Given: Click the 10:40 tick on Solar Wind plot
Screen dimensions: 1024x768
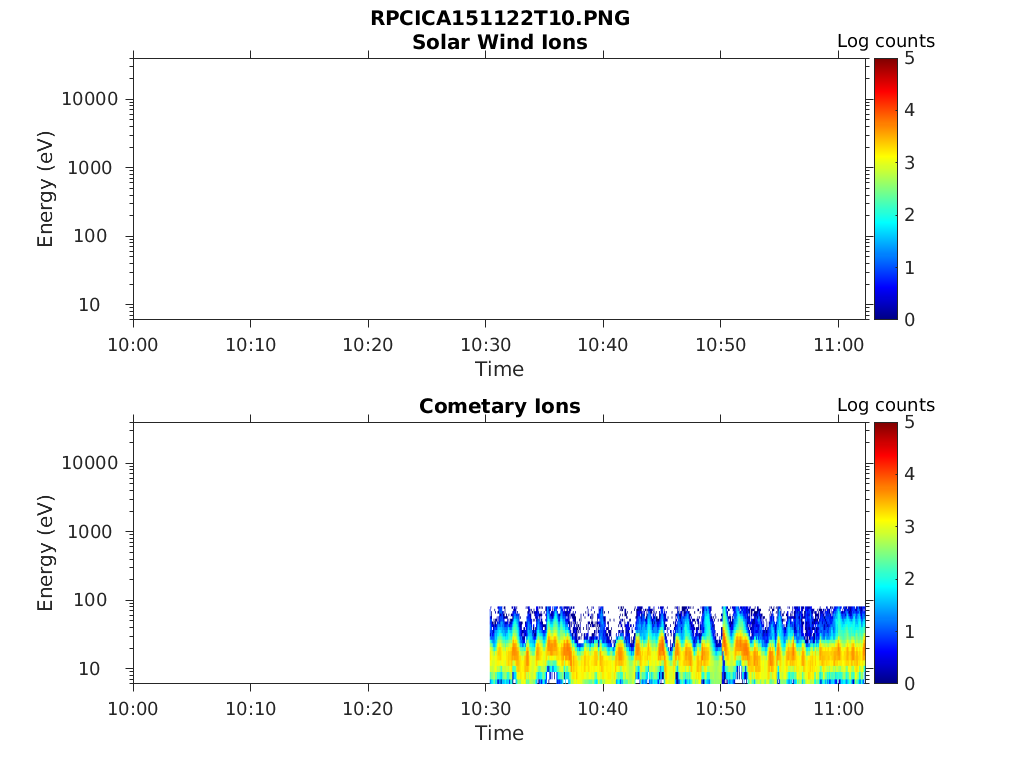Looking at the screenshot, I should click(603, 345).
